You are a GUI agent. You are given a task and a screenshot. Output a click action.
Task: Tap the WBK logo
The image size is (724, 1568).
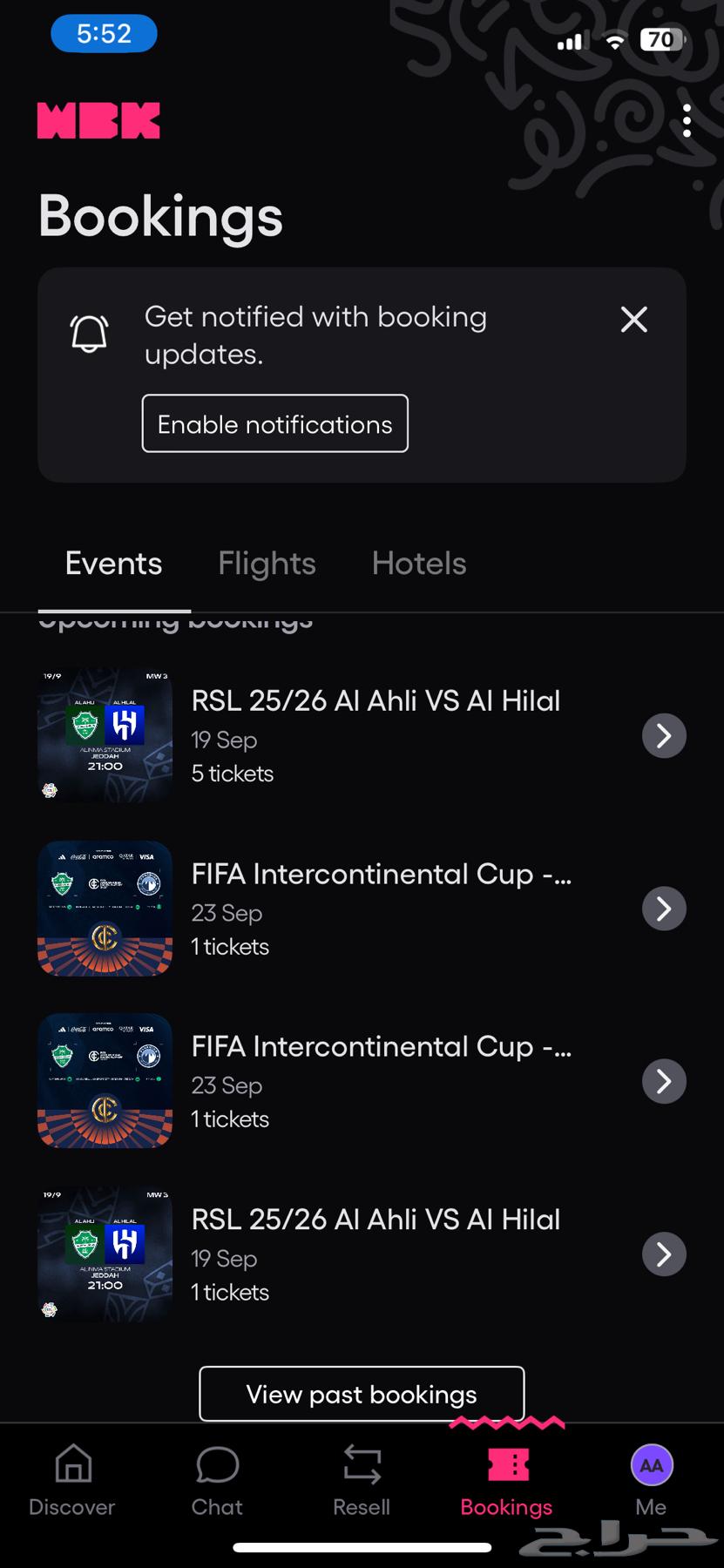tap(98, 121)
